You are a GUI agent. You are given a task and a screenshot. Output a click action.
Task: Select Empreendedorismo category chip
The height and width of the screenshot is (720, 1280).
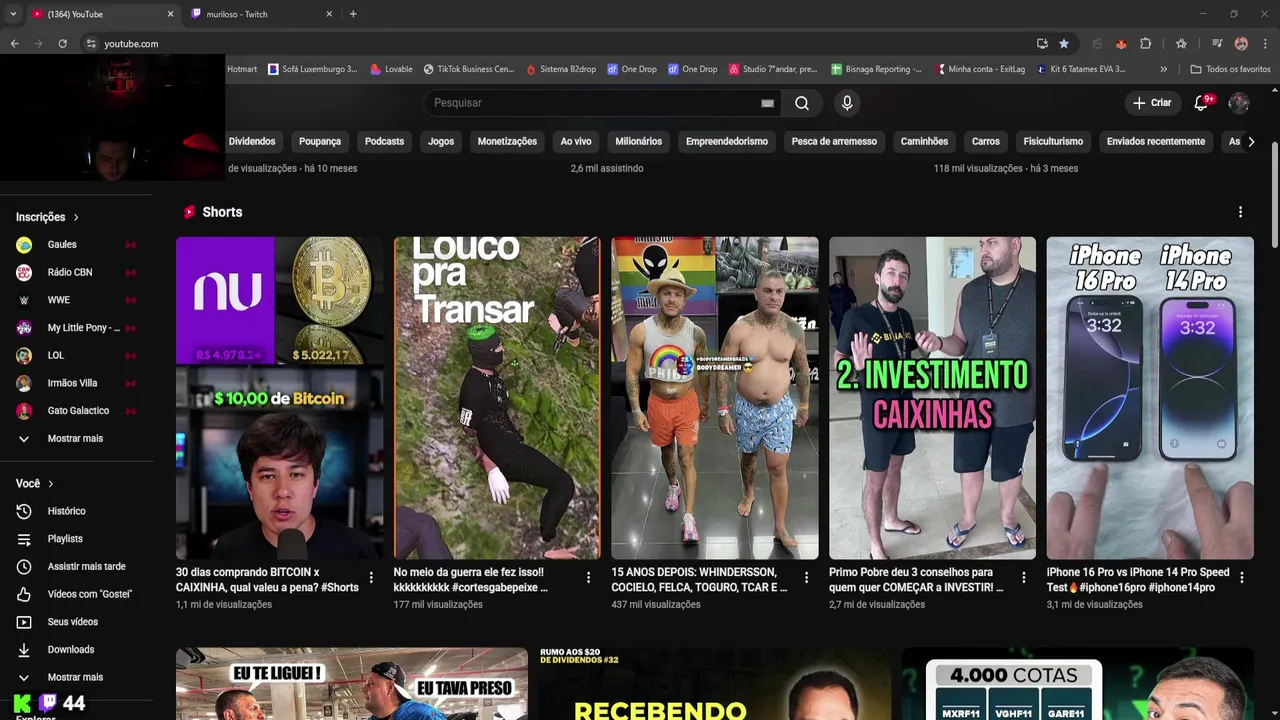(x=727, y=142)
